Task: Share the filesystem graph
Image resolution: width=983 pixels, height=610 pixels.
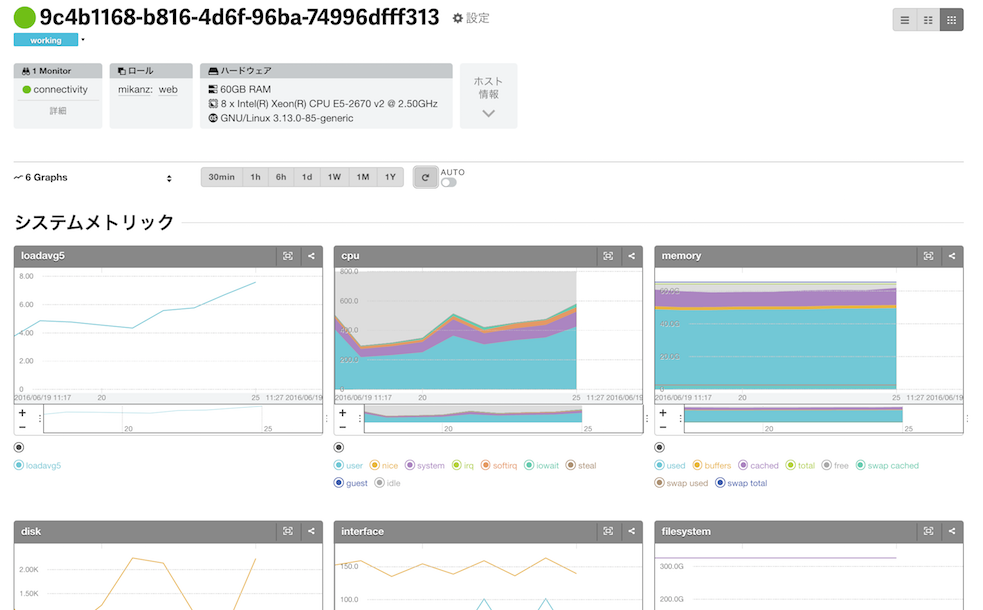Action: point(952,531)
